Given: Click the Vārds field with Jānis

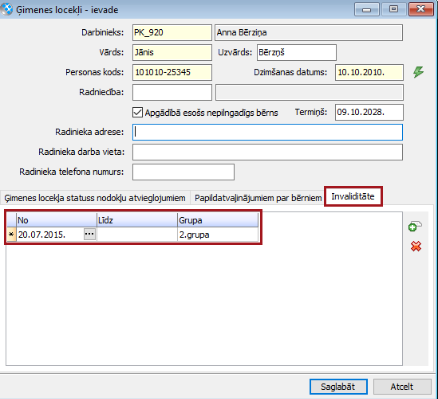Looking at the screenshot, I should [172, 52].
